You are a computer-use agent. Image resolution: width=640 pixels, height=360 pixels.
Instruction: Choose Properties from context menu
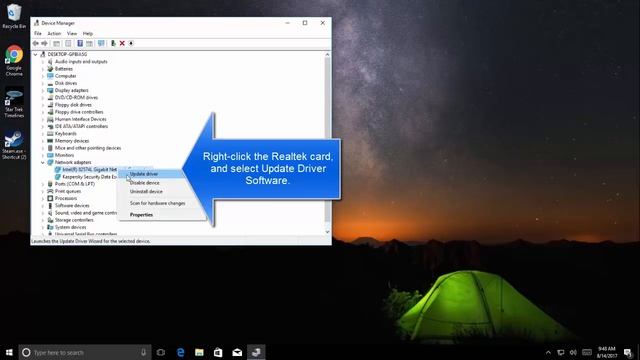coord(141,215)
